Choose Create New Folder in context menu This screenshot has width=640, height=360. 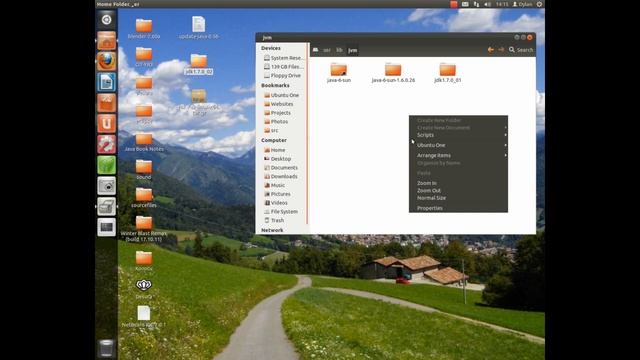458,120
